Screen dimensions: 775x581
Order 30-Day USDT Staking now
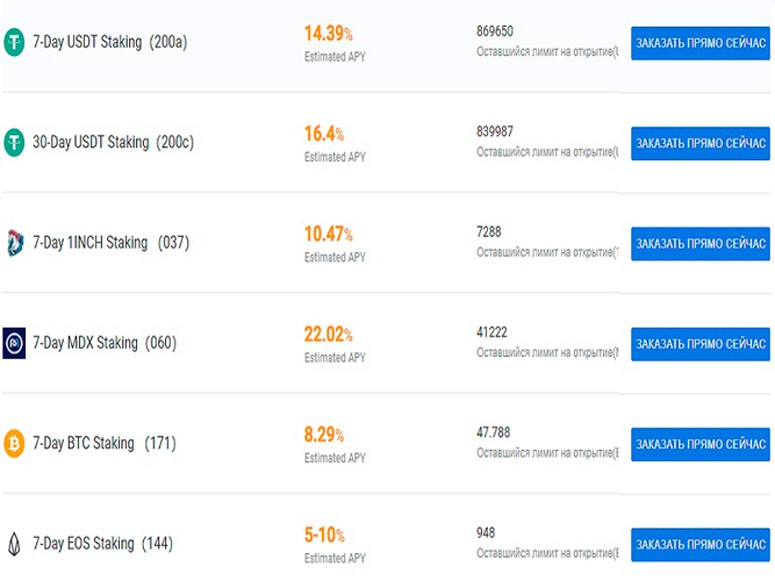coord(700,144)
